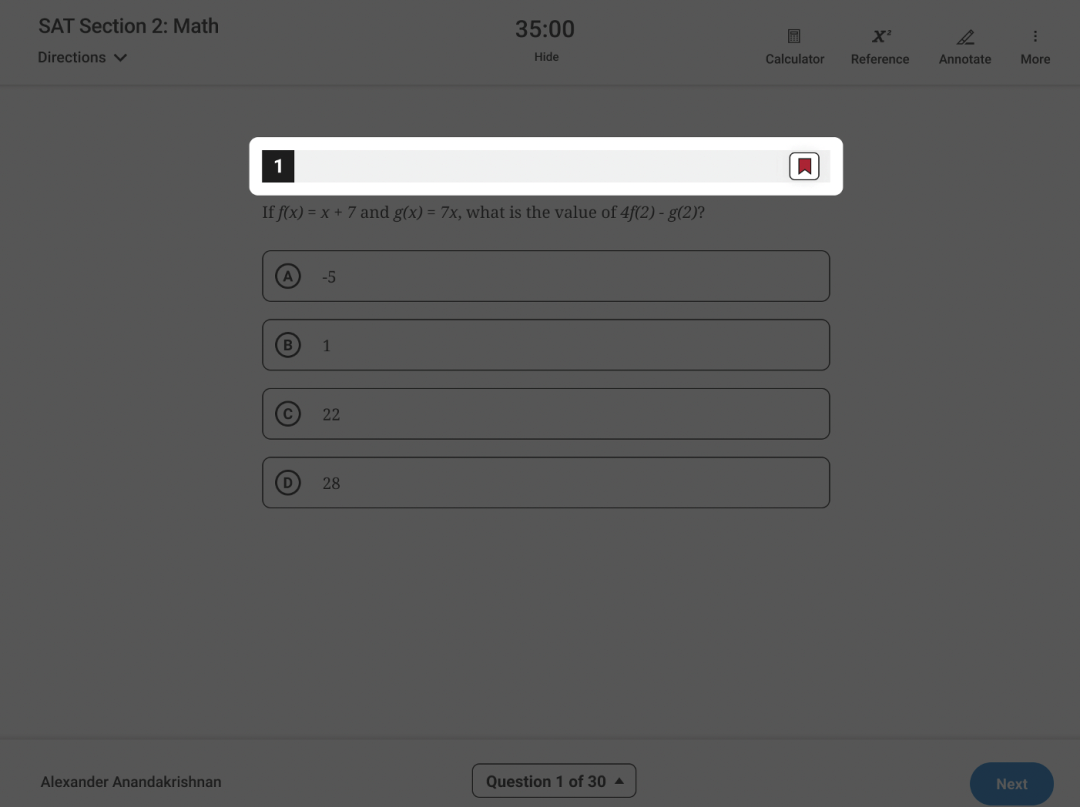Screen dimensions: 1080x807
Task: Click the up arrow in question navigator
Action: (x=619, y=781)
